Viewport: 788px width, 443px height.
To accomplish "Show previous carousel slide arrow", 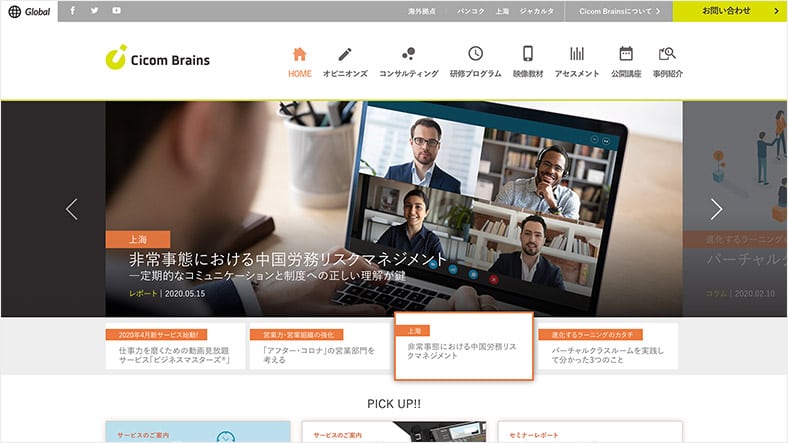I will tap(71, 209).
